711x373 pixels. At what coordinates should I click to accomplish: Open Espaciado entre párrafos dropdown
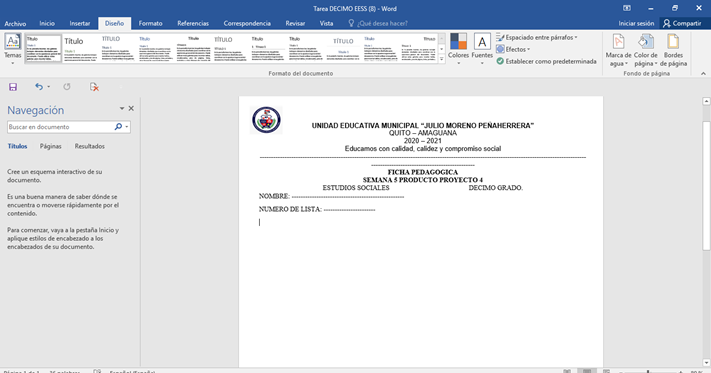(x=537, y=38)
